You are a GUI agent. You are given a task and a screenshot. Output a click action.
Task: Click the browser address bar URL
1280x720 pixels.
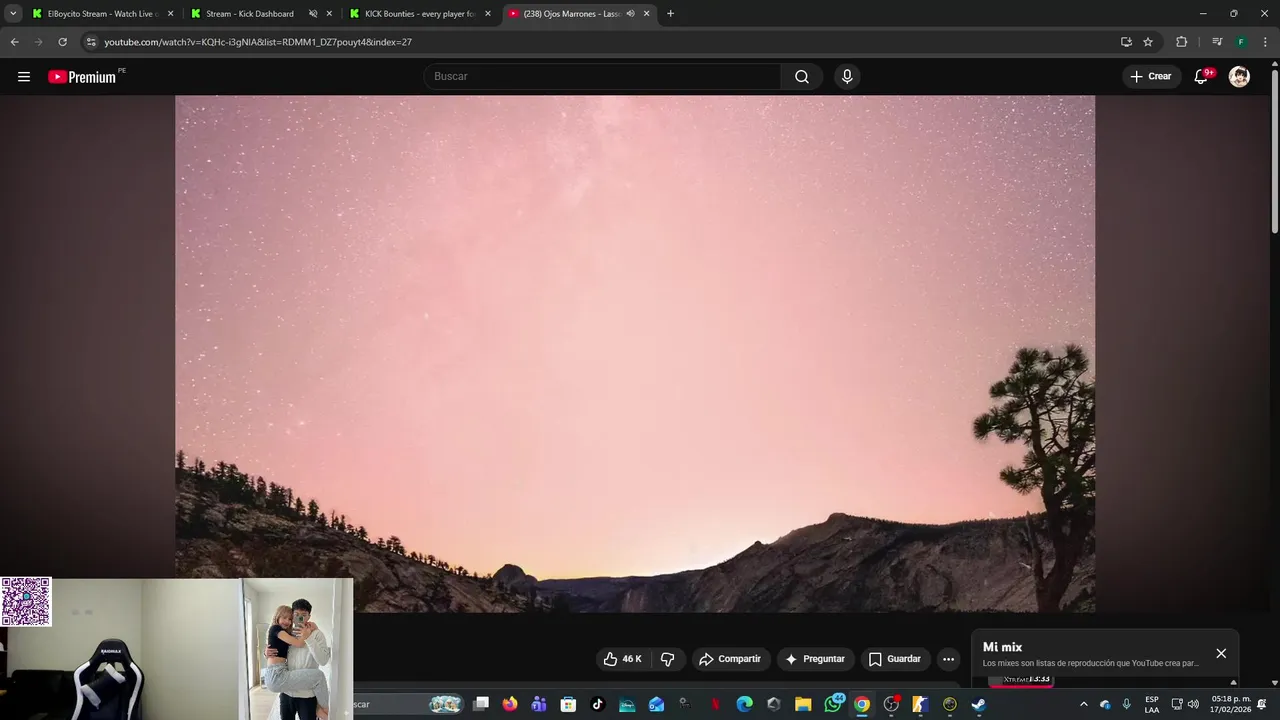coord(258,42)
